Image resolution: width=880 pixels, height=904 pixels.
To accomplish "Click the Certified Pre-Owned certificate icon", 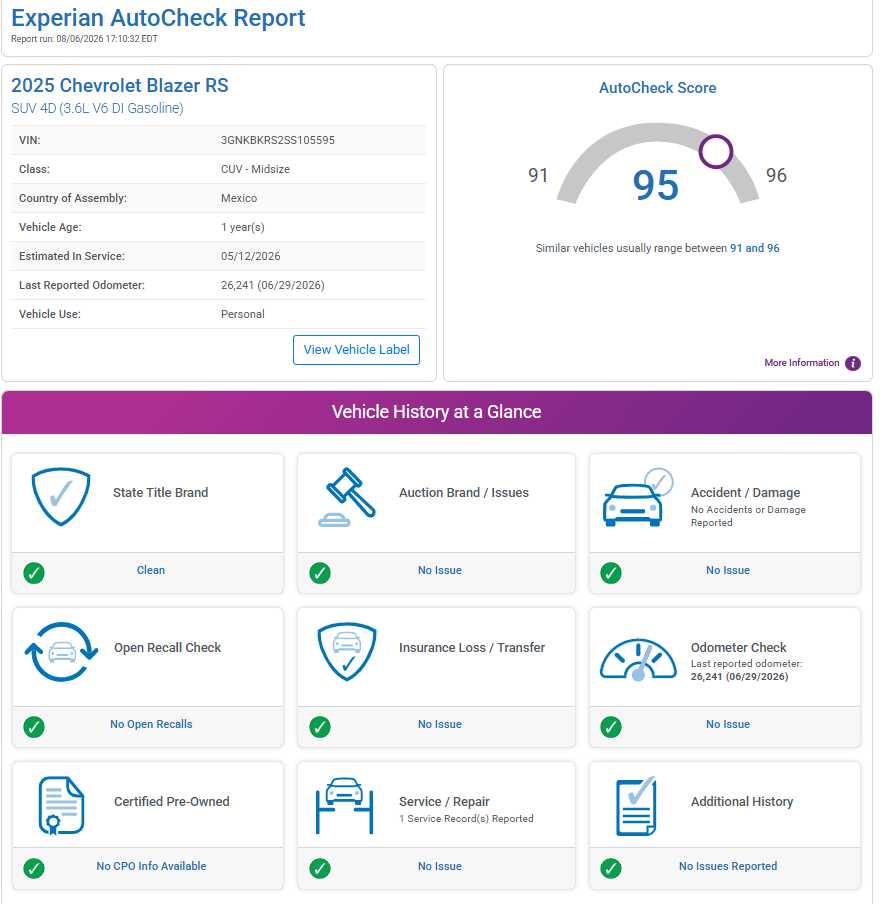I will (x=61, y=806).
